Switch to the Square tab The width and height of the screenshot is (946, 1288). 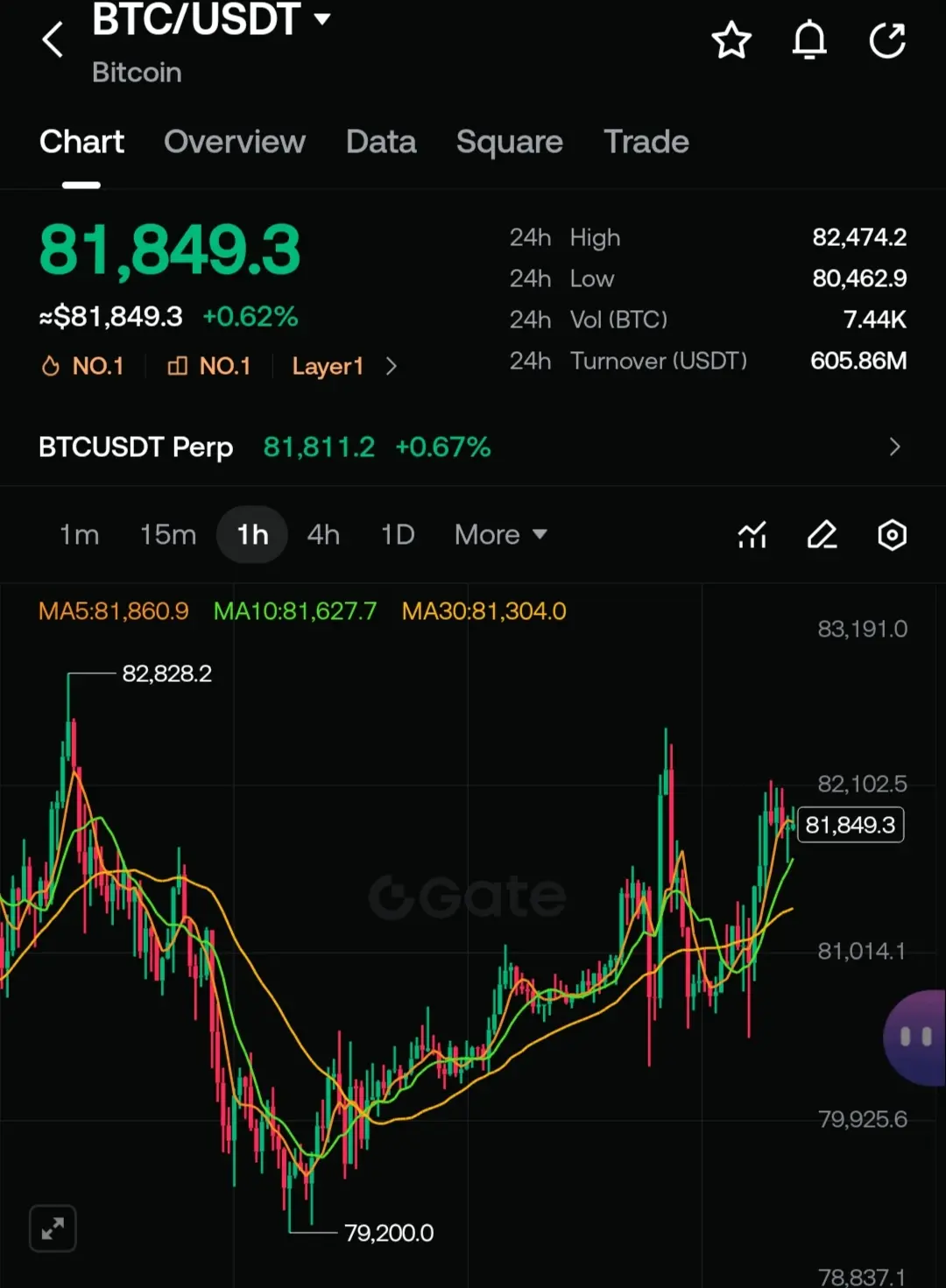click(x=510, y=142)
